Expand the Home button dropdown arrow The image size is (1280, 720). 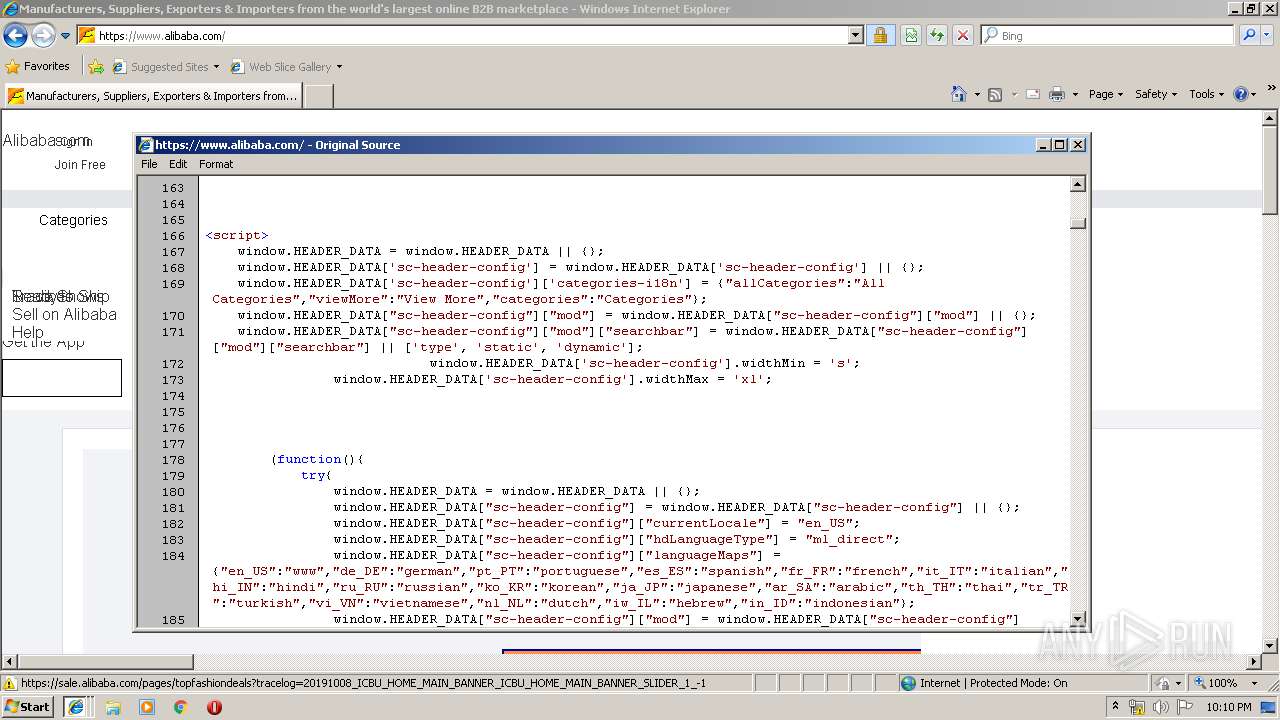976,94
